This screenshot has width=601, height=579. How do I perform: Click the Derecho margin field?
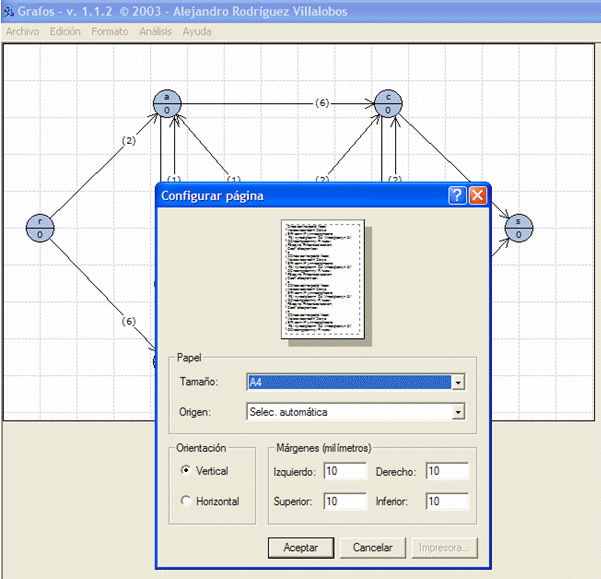[447, 471]
